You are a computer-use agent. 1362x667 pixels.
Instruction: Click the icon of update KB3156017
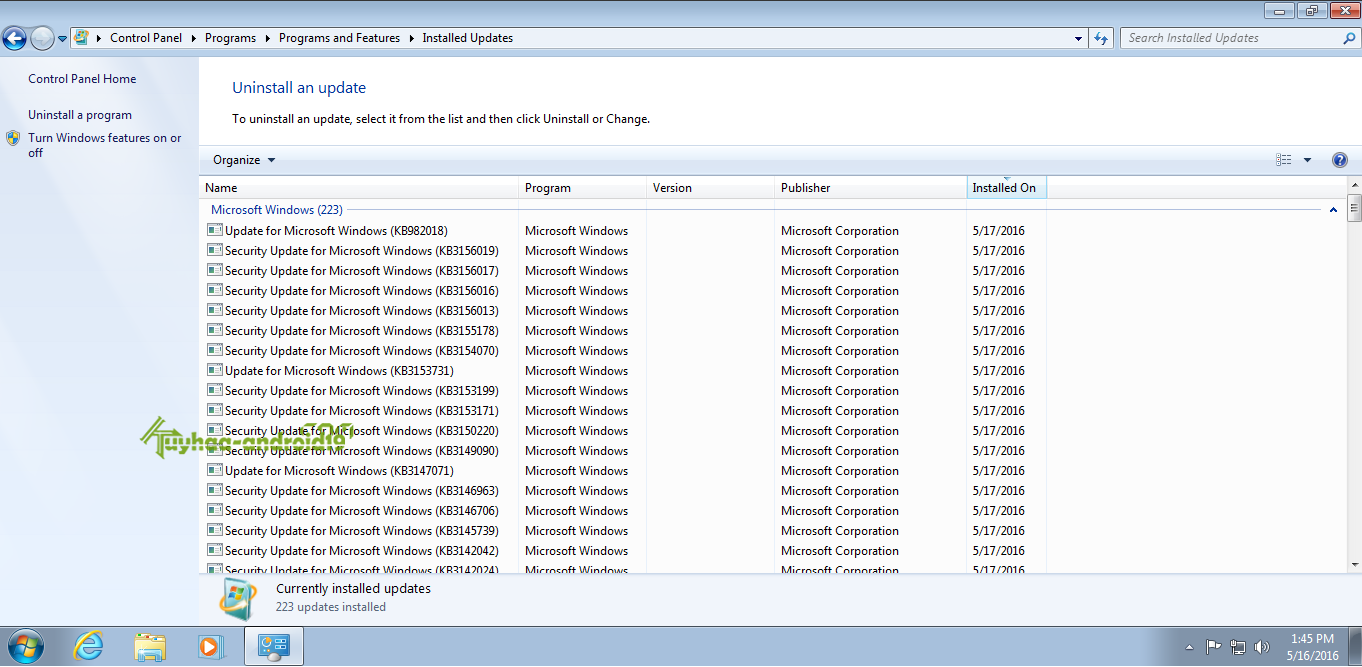click(x=215, y=270)
